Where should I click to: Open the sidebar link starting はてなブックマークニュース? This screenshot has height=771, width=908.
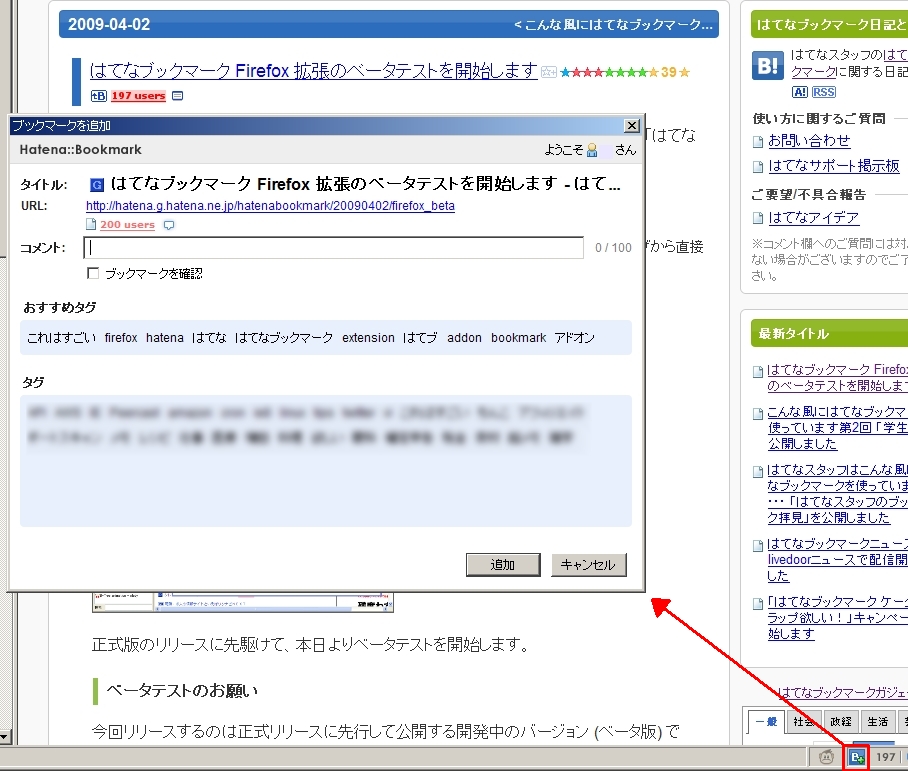(x=837, y=560)
